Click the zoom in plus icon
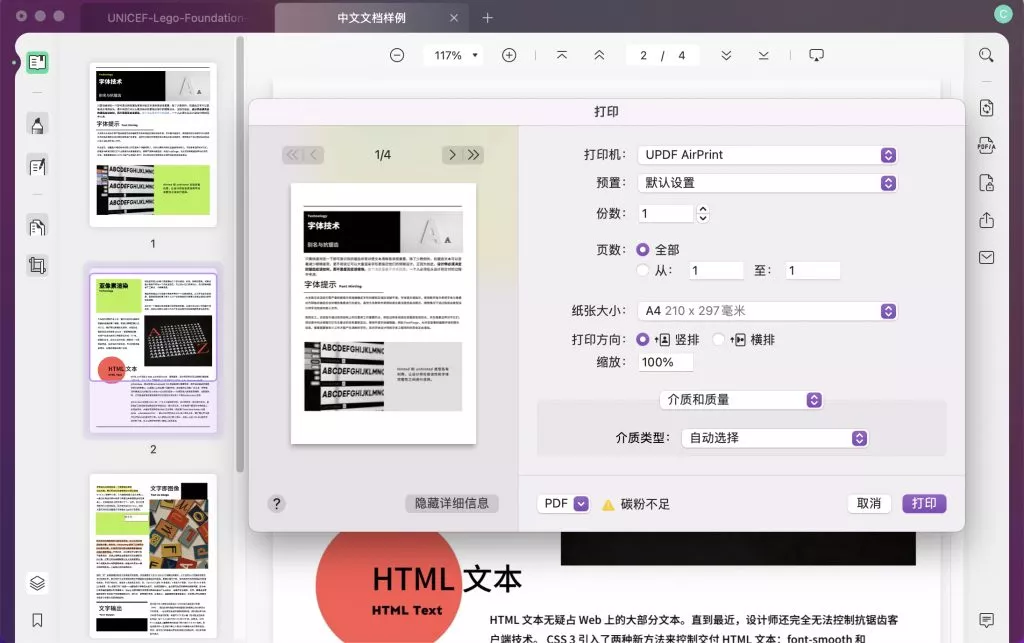The height and width of the screenshot is (643, 1024). (x=509, y=55)
